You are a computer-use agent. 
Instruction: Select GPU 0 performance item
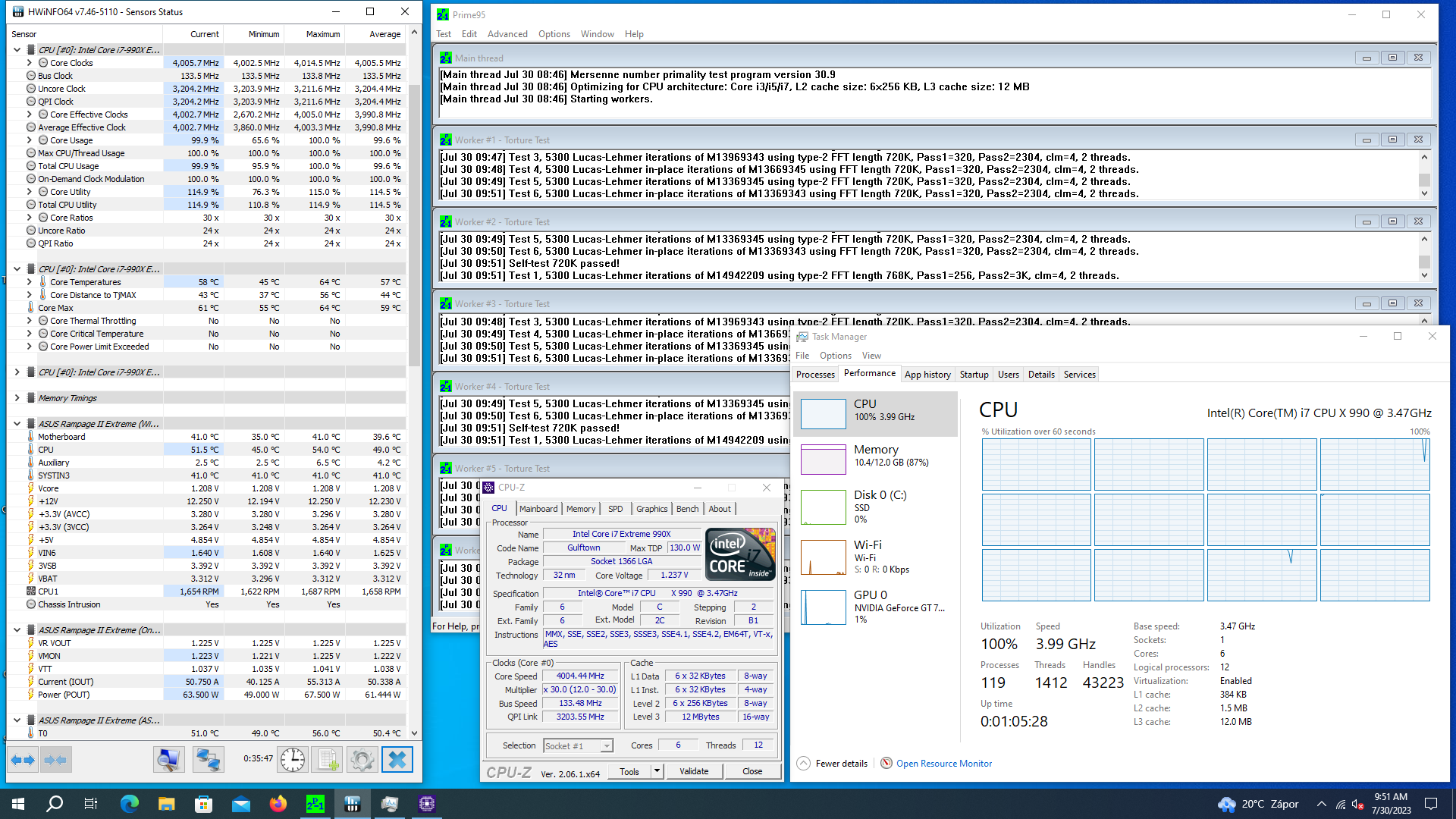pos(875,607)
